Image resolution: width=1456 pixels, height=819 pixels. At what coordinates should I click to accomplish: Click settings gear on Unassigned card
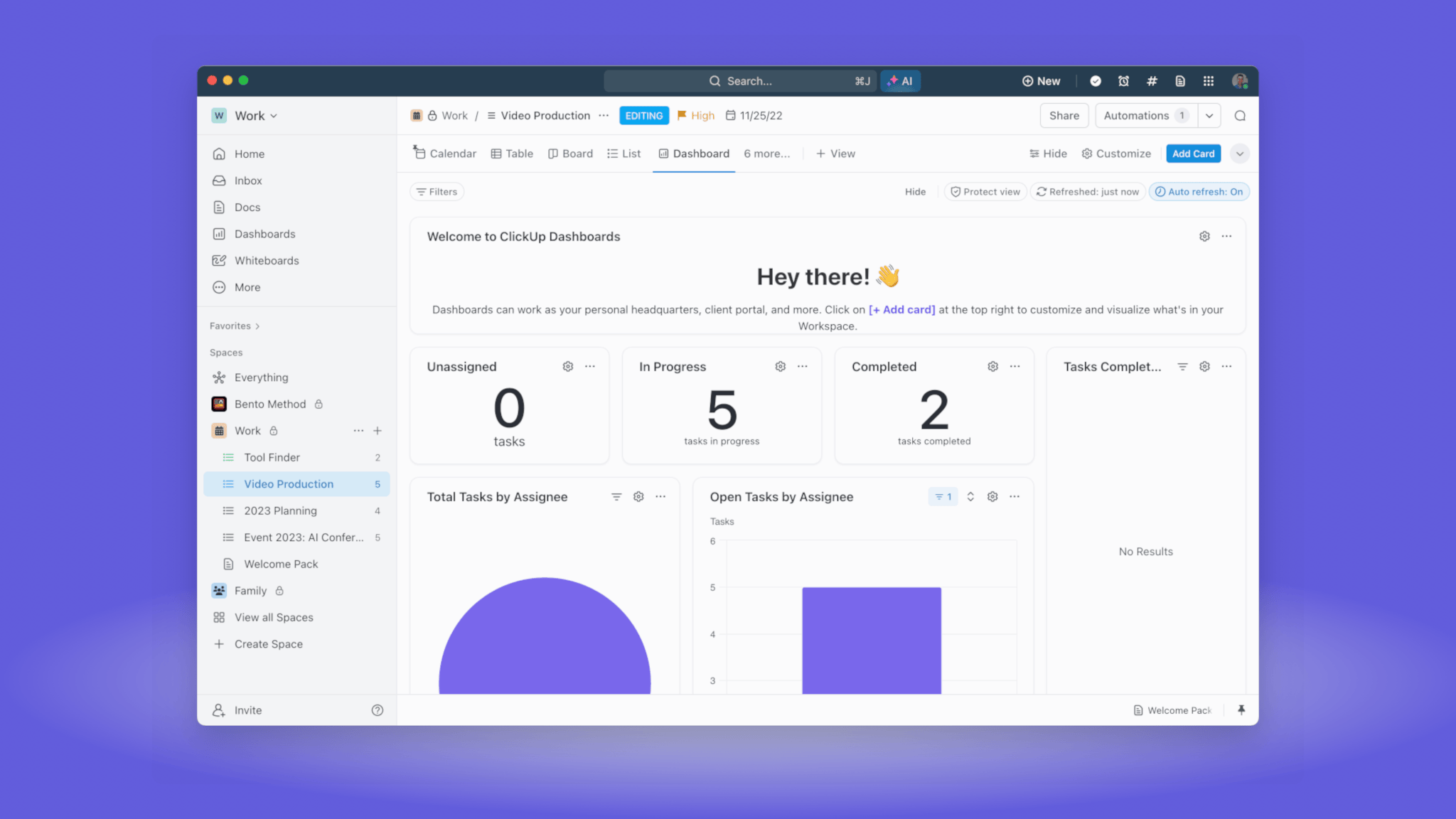(567, 366)
